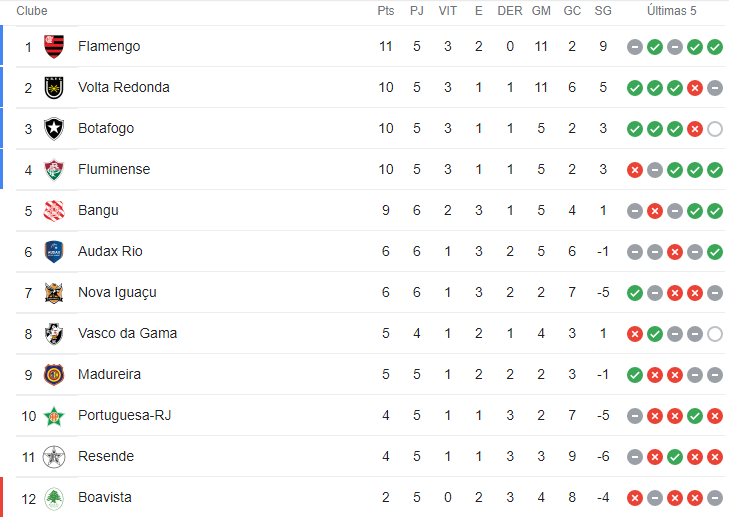Open the Nova Iguaçu team name
The height and width of the screenshot is (517, 729).
tap(117, 292)
